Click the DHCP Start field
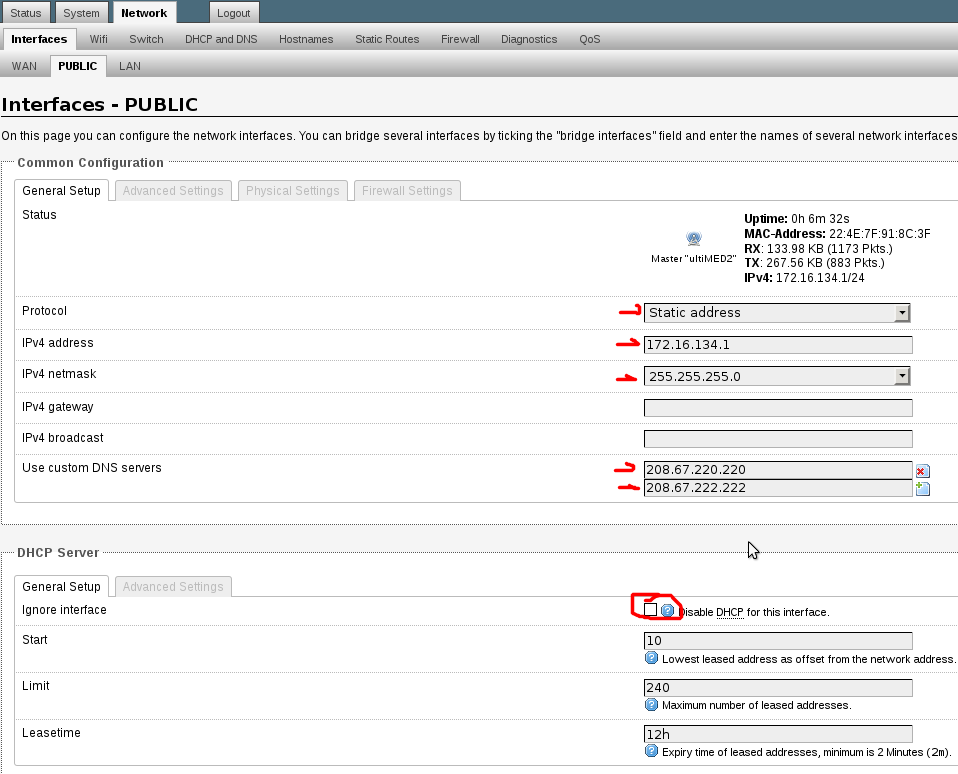 click(778, 640)
